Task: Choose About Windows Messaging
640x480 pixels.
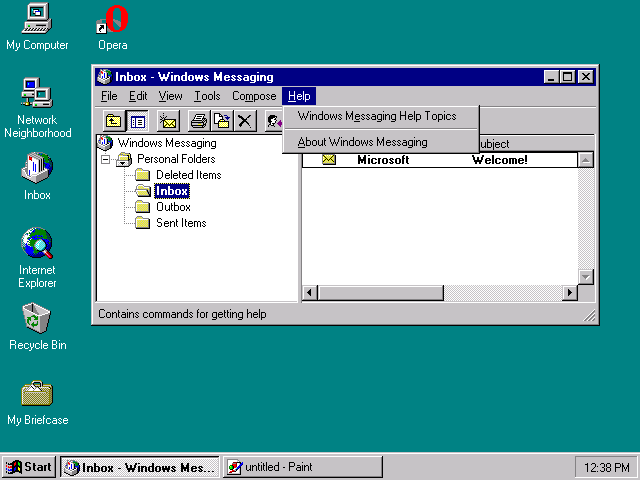Action: 380,142
